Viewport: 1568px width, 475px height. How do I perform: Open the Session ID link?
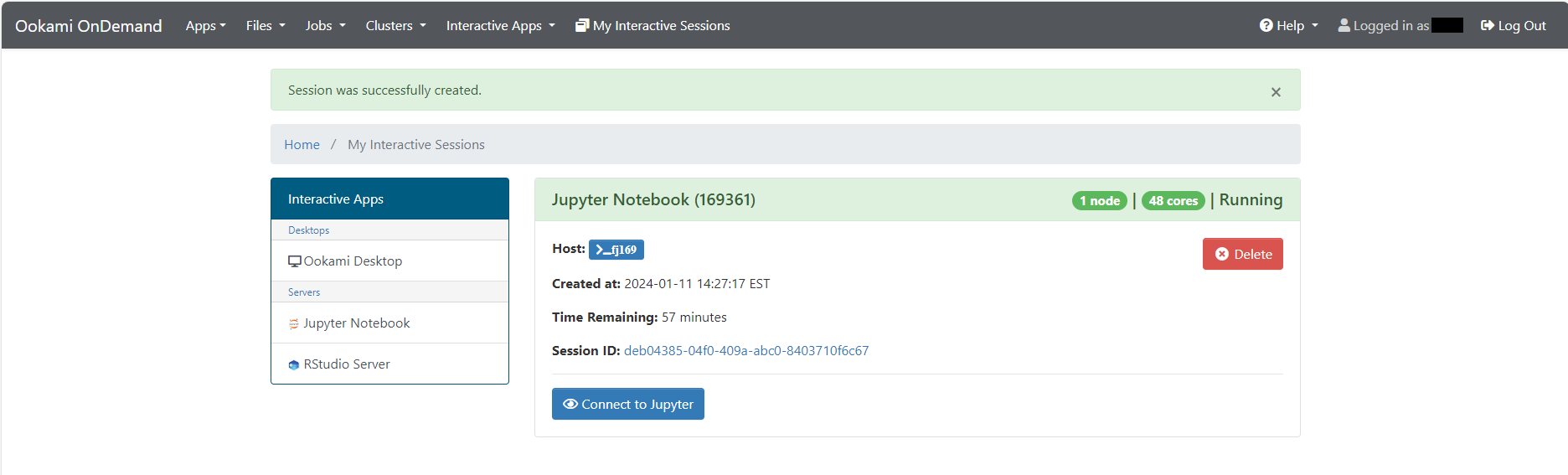745,351
